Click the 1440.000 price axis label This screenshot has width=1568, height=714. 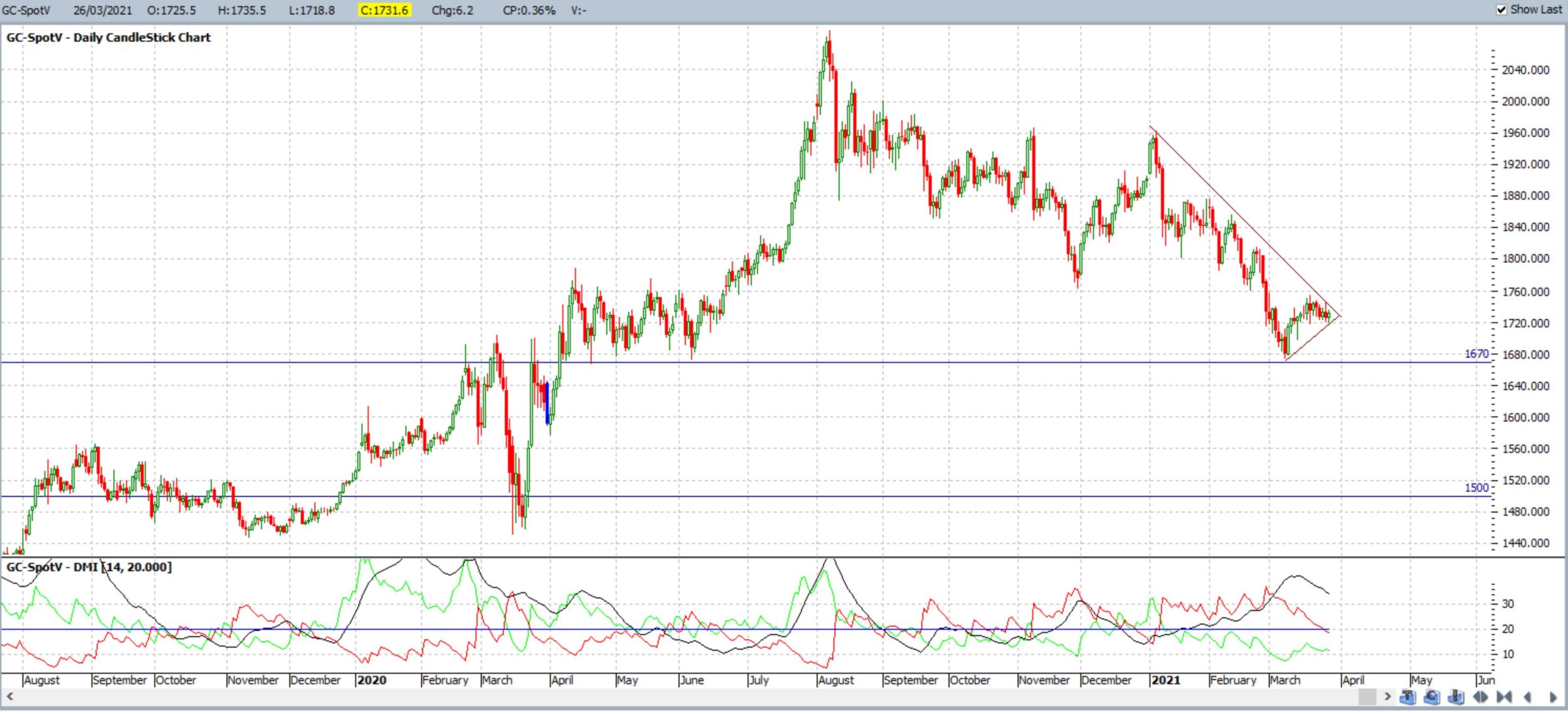(1525, 543)
